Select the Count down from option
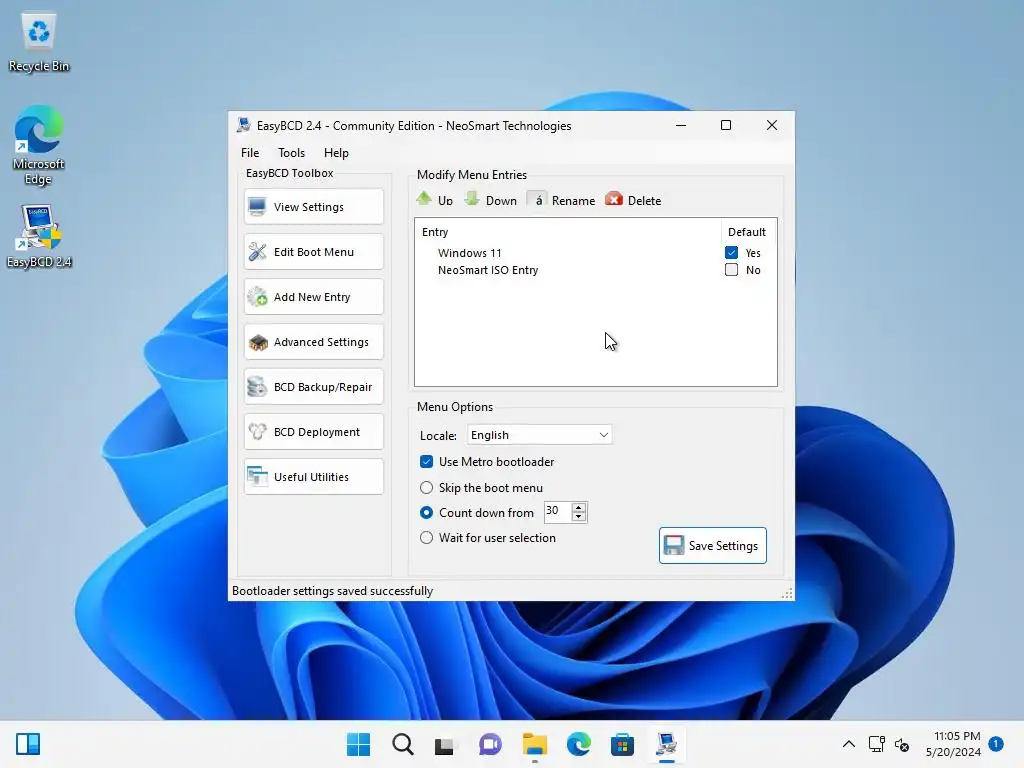1024x768 pixels. (426, 513)
